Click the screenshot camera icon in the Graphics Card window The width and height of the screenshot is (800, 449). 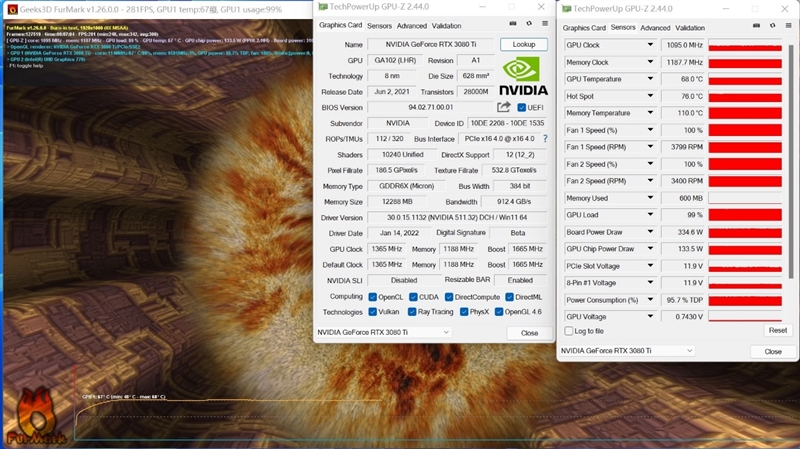[x=513, y=23]
